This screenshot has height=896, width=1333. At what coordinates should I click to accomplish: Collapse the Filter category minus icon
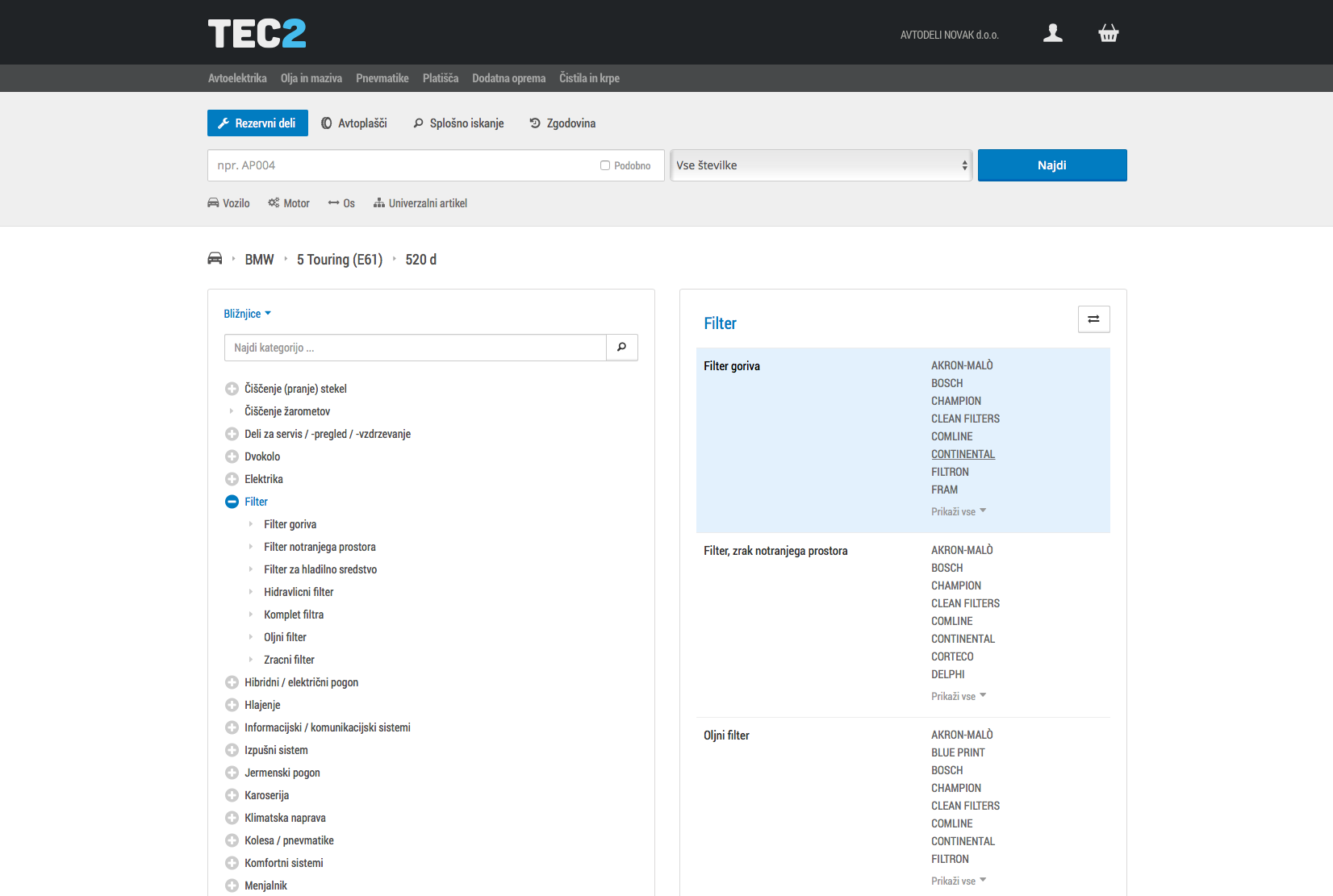(x=232, y=502)
